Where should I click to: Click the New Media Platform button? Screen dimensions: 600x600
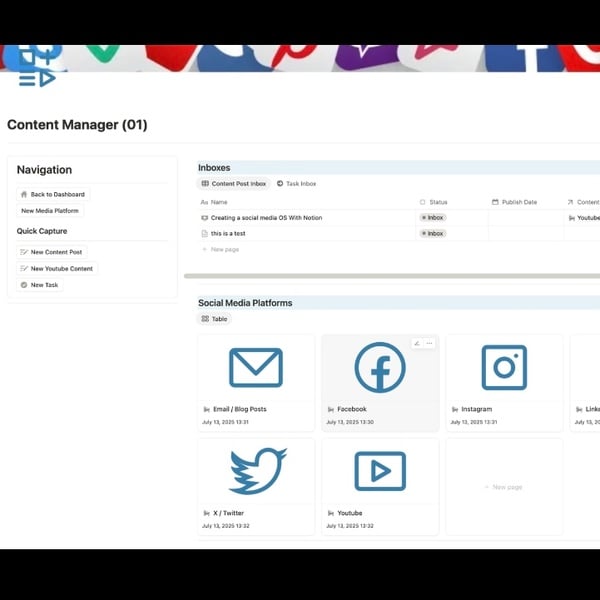pos(50,211)
